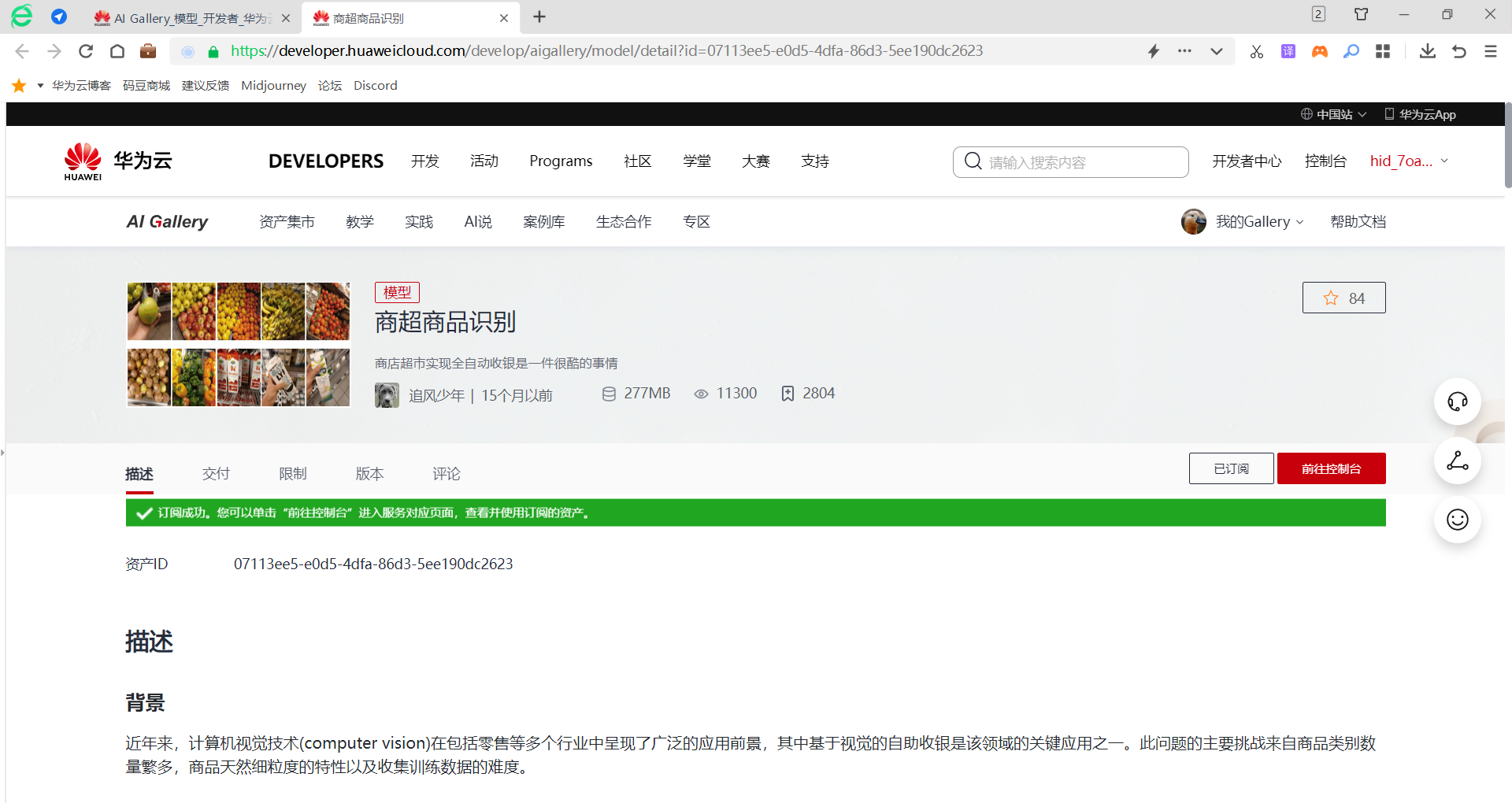Open a new browser tab
The height and width of the screenshot is (803, 1512).
539,17
